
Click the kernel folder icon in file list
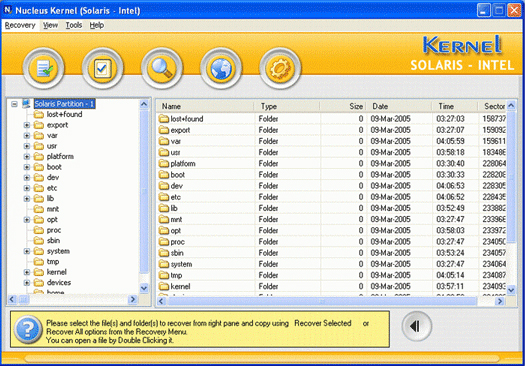164,286
